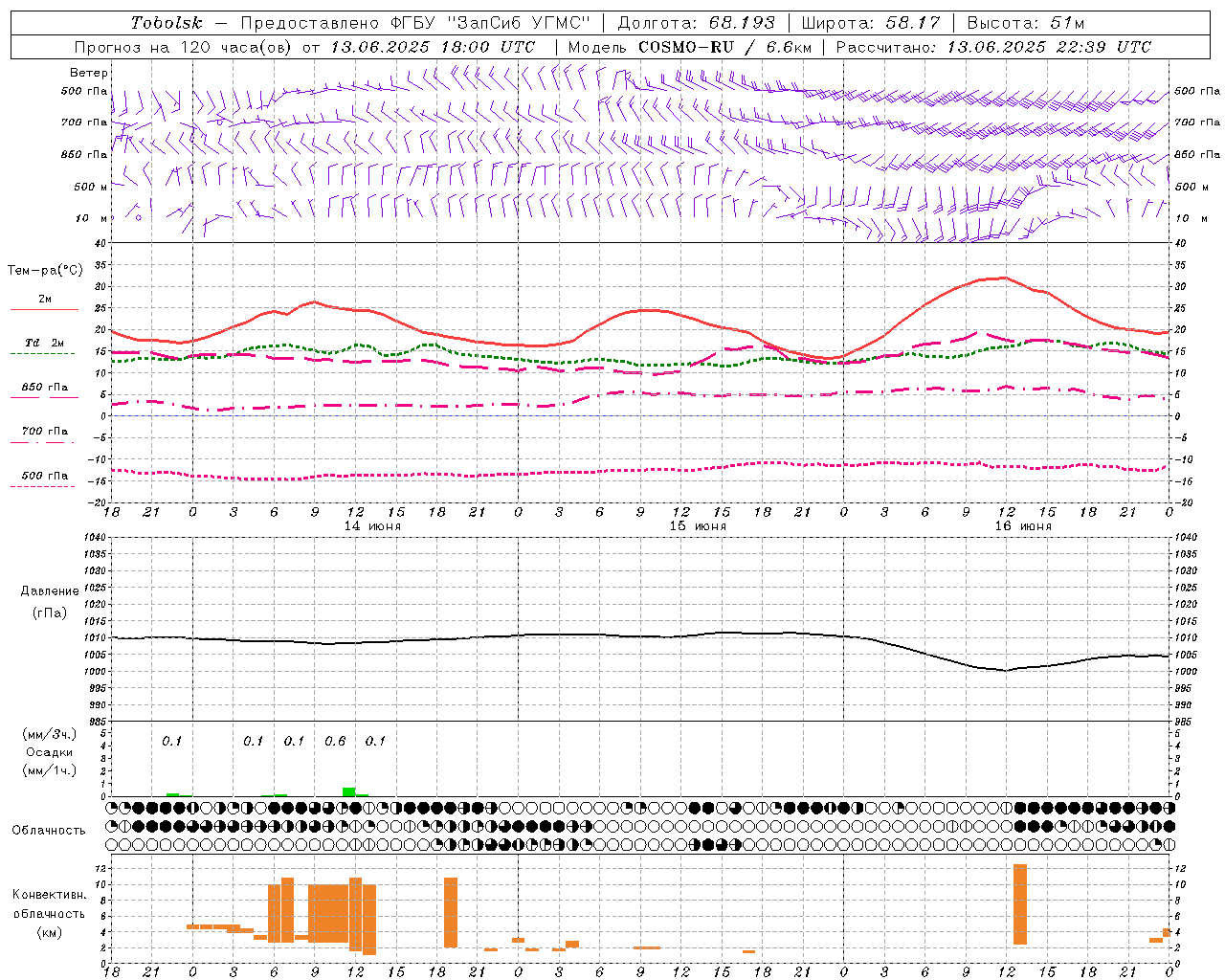The width and height of the screenshot is (1225, 980).
Task: Click the 'Долгота: 68.193' longitude value
Action: 697,23
